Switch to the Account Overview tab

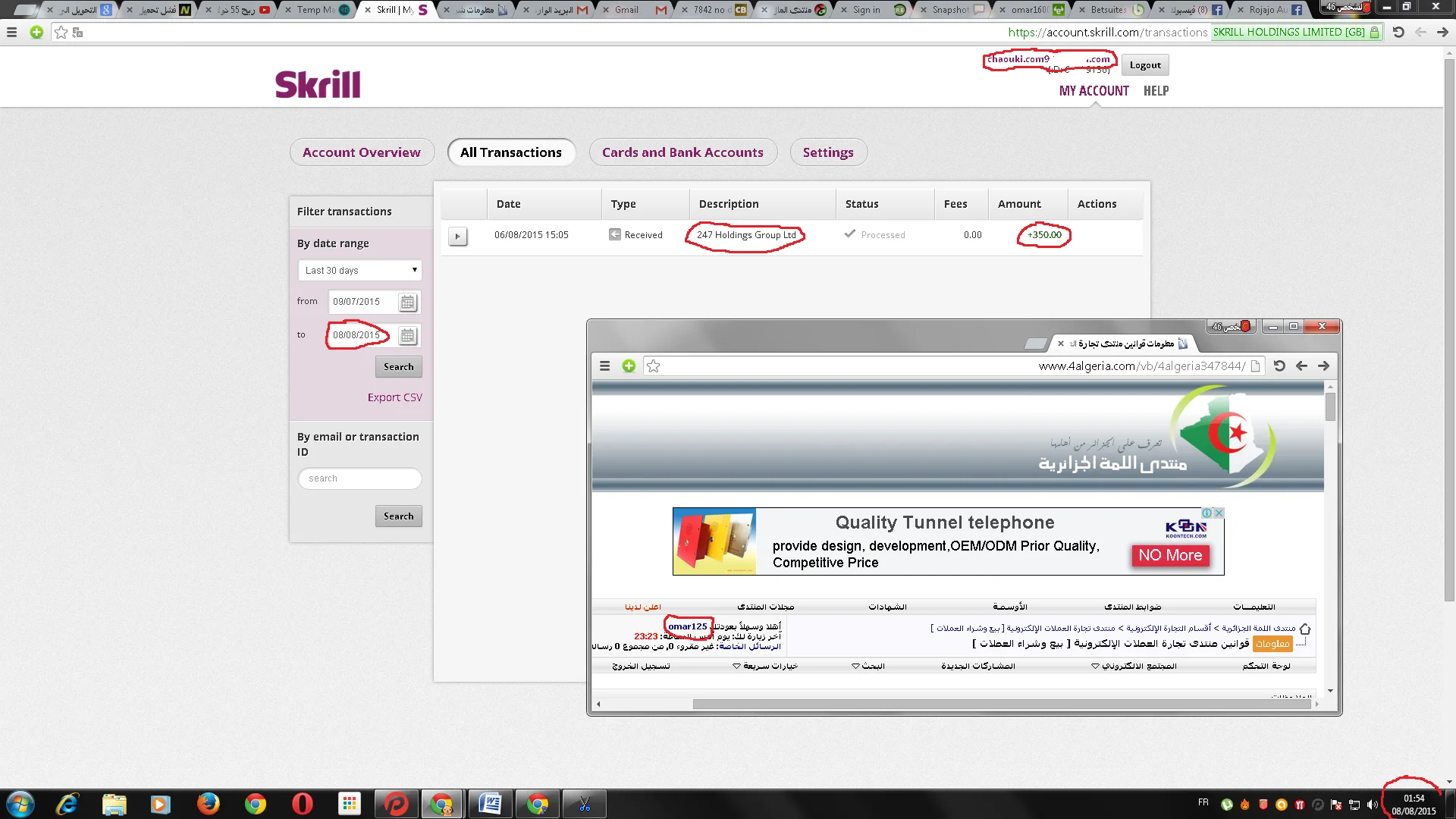coord(362,152)
